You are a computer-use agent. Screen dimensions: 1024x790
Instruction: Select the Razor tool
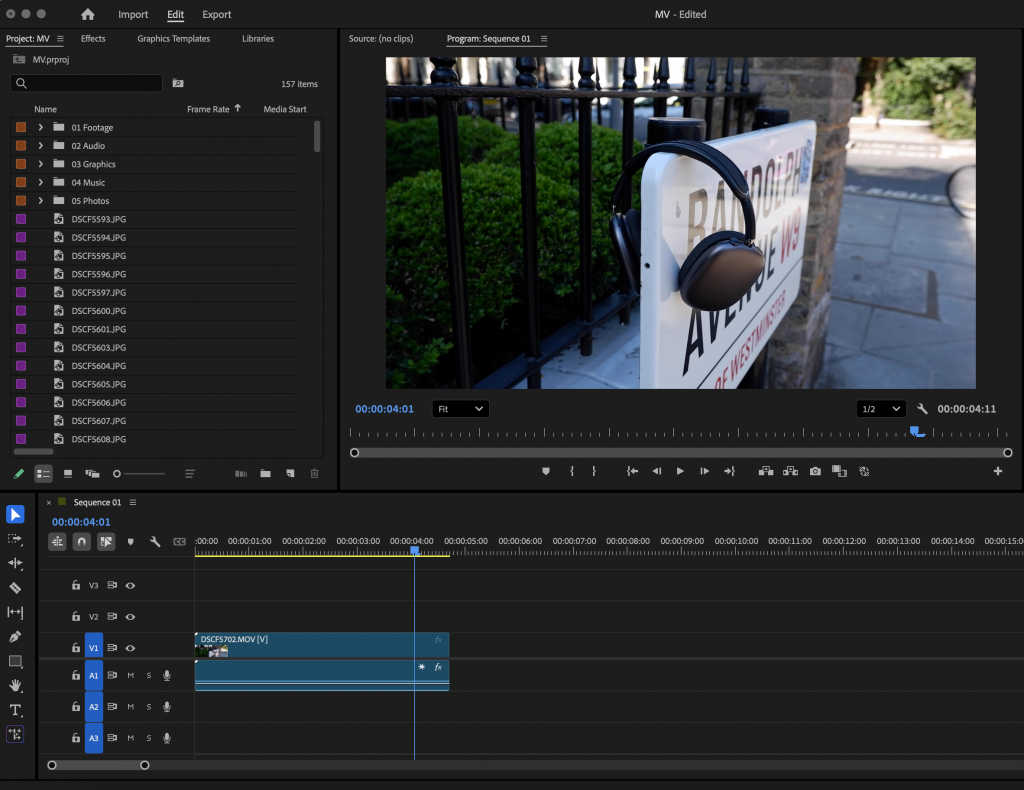tap(15, 588)
